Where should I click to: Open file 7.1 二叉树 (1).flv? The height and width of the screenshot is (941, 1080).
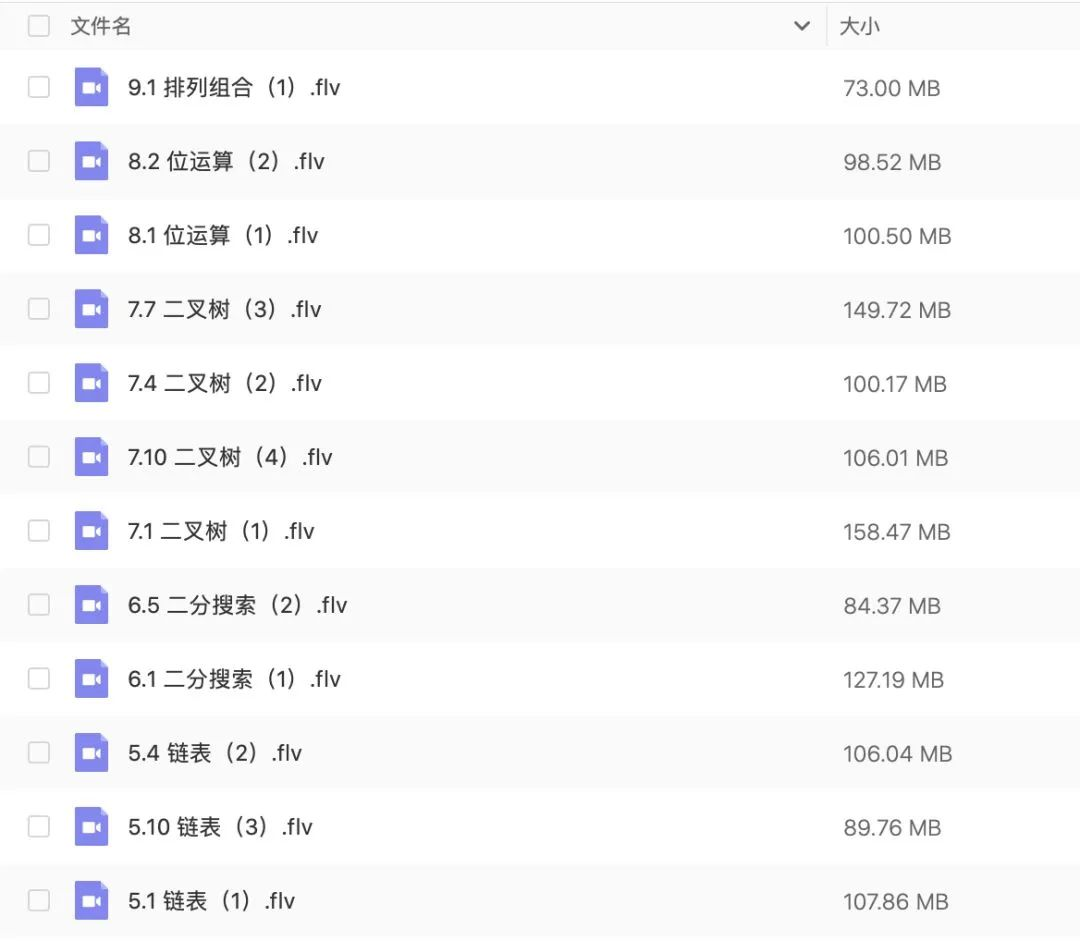(x=220, y=531)
